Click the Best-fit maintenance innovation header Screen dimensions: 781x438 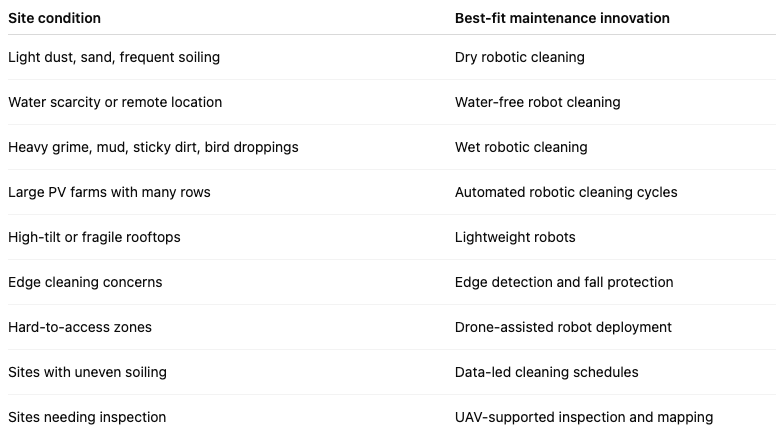[x=562, y=18]
